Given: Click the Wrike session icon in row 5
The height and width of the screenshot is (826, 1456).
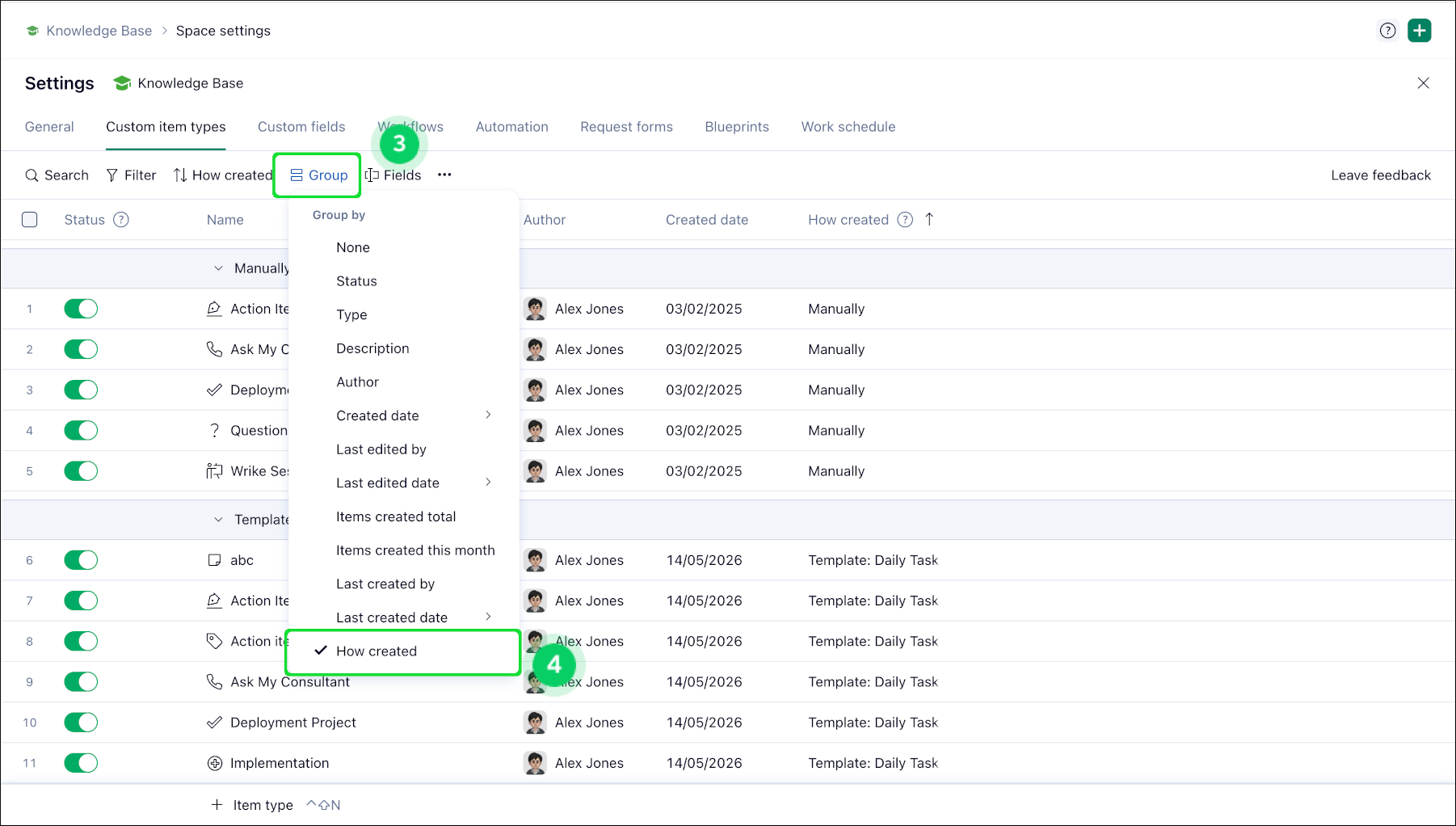Looking at the screenshot, I should pos(214,471).
